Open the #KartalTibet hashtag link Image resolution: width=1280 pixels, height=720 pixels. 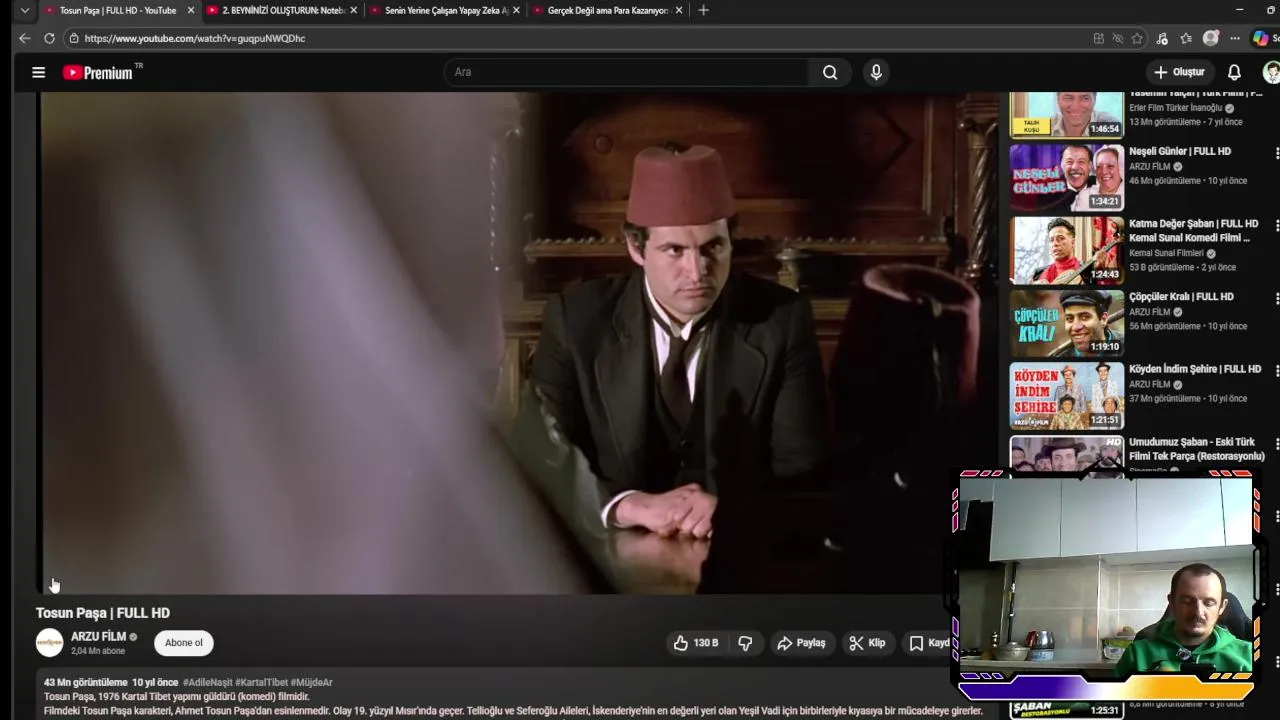pos(261,683)
